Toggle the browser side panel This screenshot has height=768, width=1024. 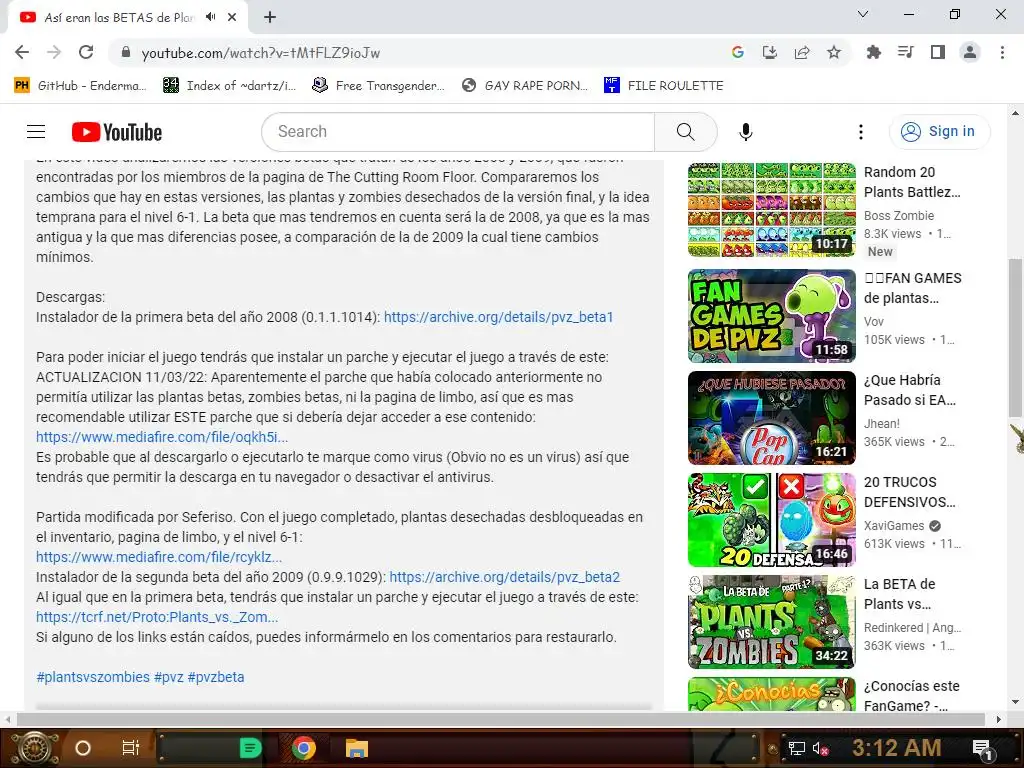click(x=938, y=52)
